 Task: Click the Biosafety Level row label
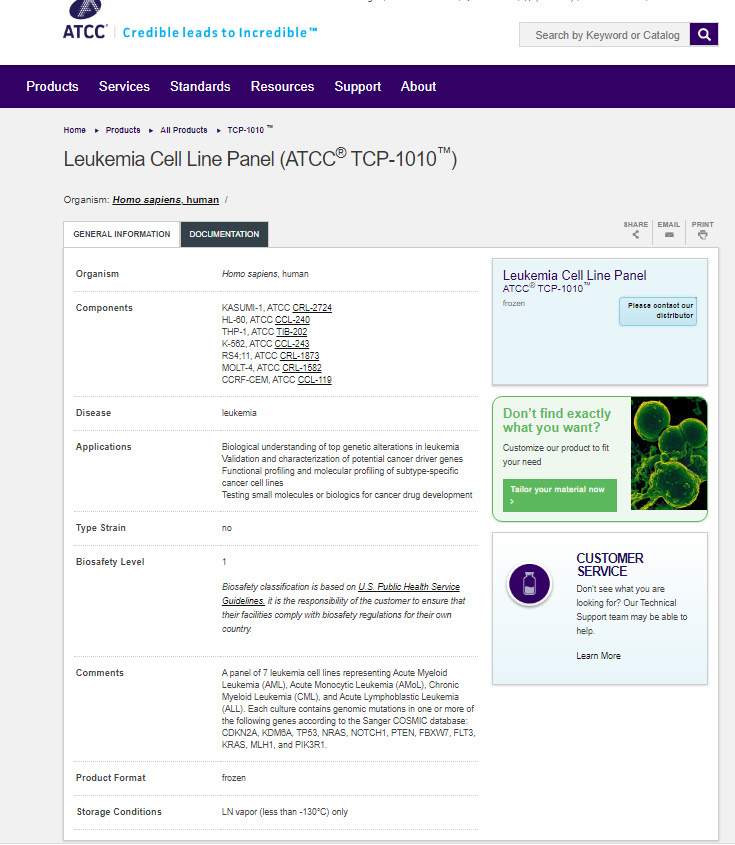[110, 562]
